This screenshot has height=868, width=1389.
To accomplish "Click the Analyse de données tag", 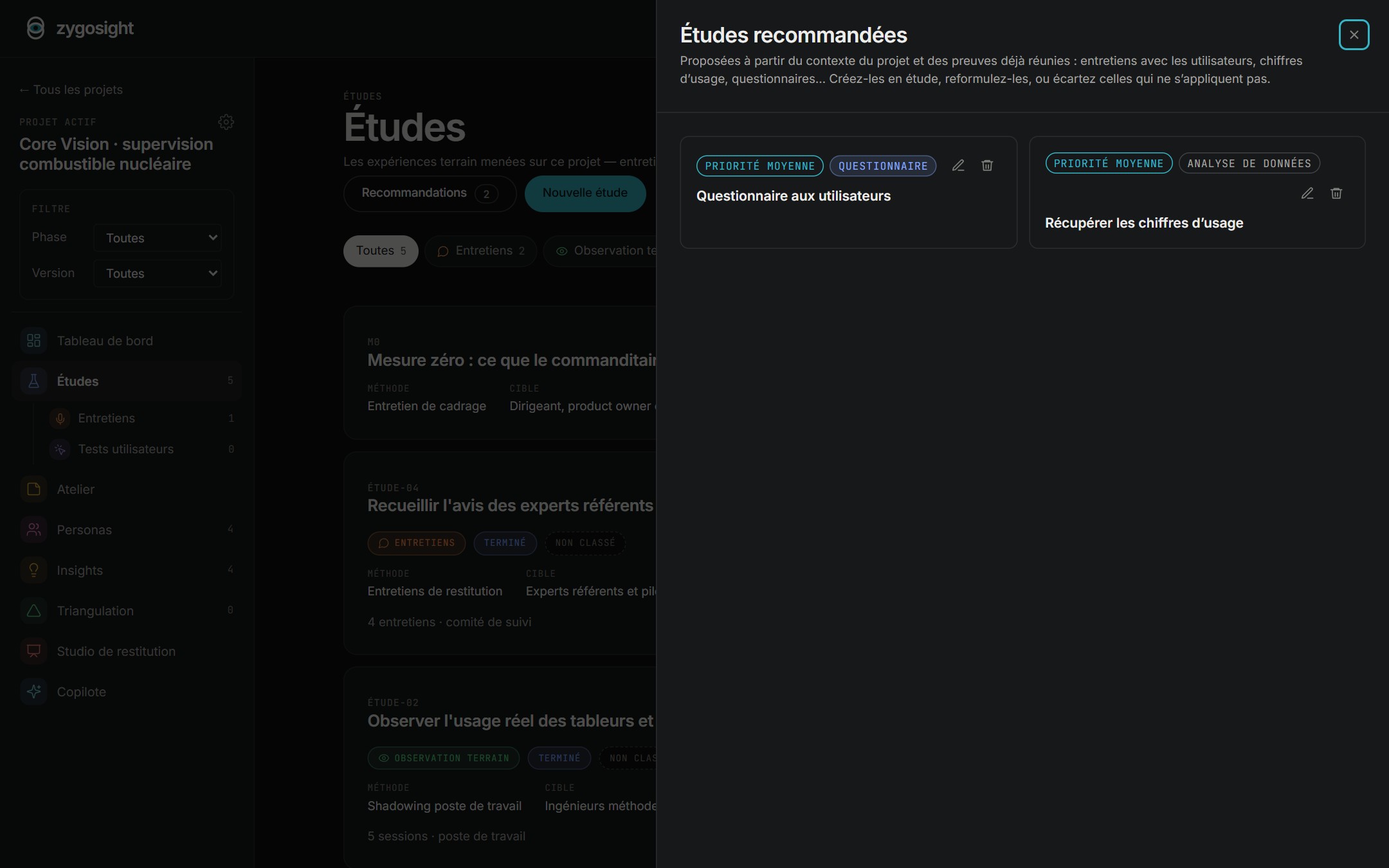I will (x=1249, y=163).
